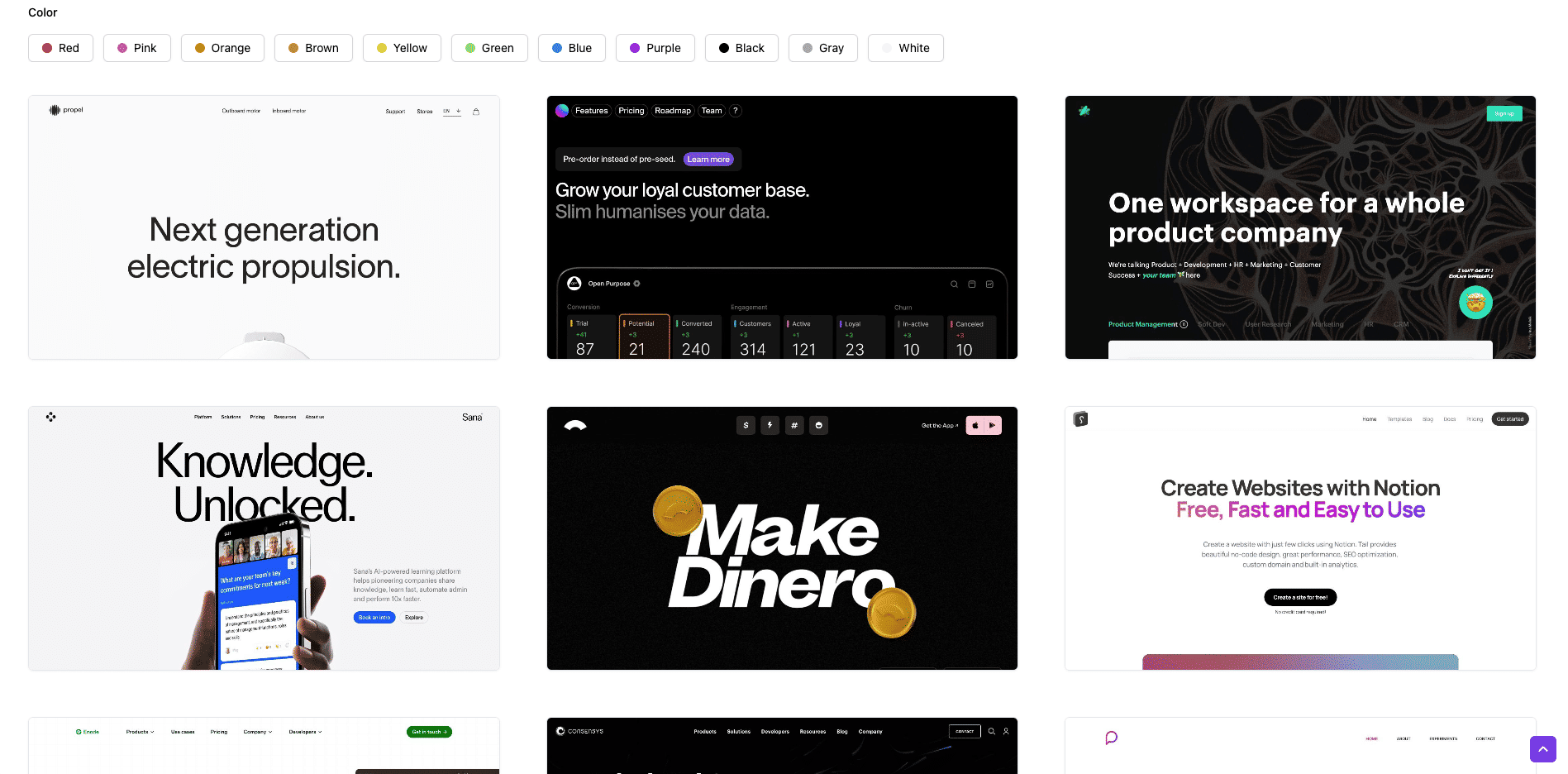This screenshot has width=1568, height=774.
Task: Toggle the Green color filter
Action: click(x=489, y=48)
